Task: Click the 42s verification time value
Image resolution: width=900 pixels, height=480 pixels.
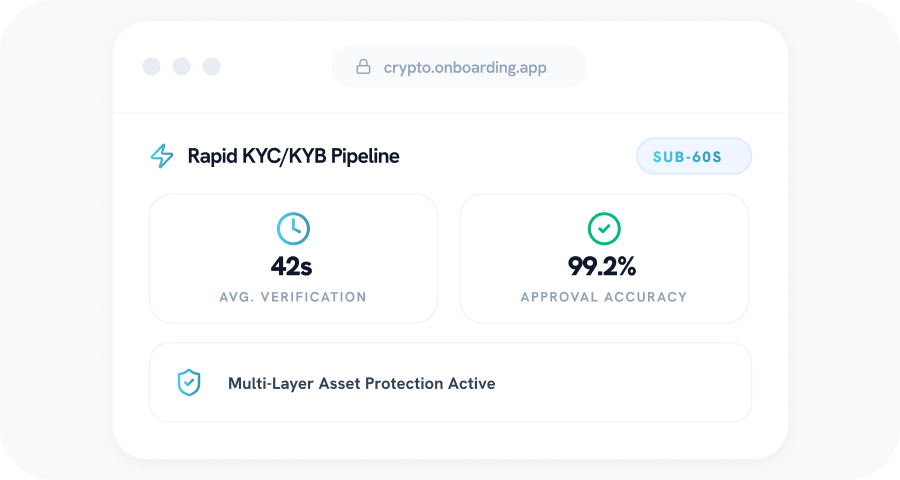Action: coord(292,266)
